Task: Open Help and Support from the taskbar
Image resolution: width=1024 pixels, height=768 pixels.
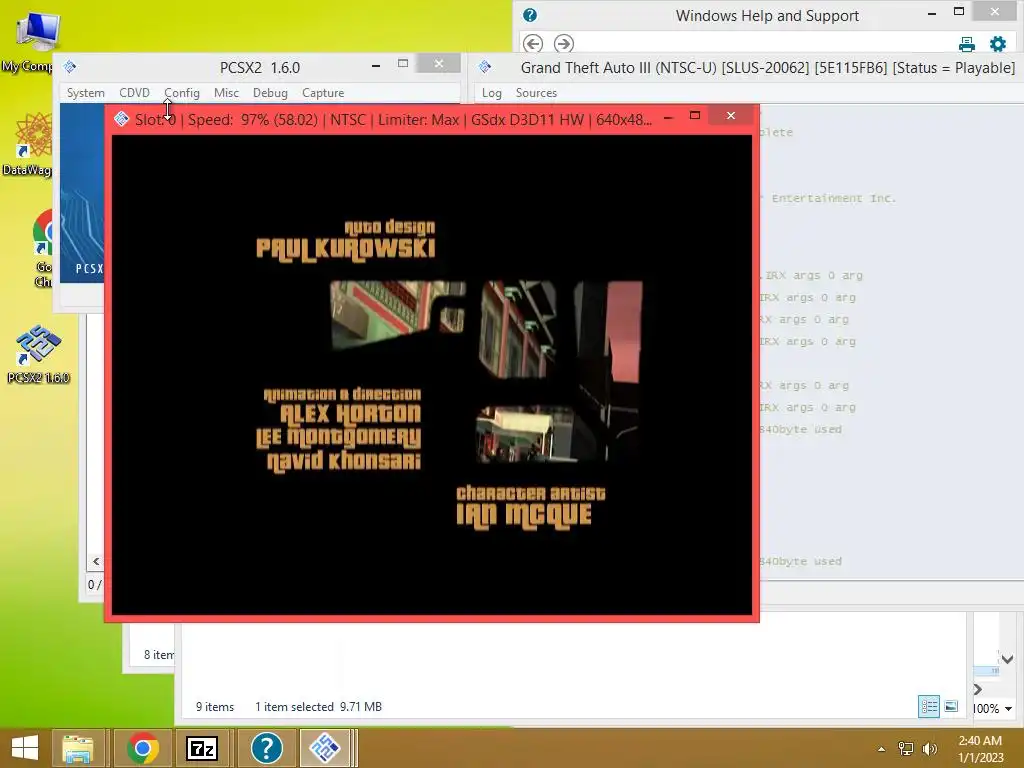Action: coord(266,748)
